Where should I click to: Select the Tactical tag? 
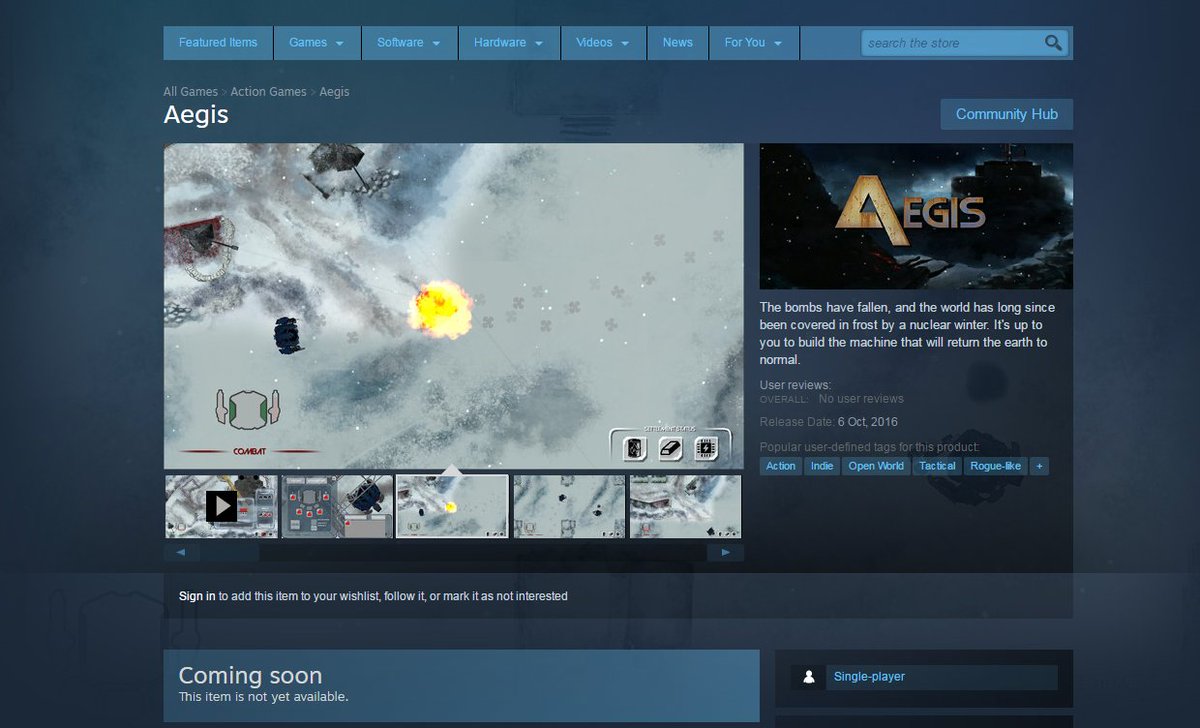[x=938, y=466]
